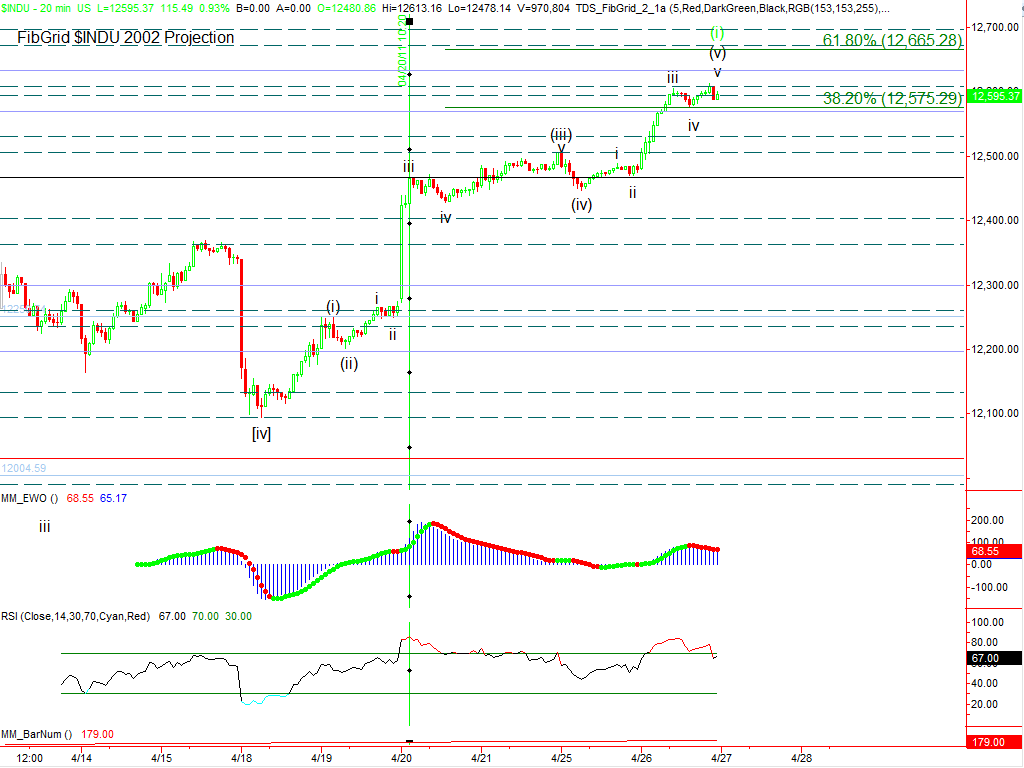Click the red MM_EWO value tag 68.55

tap(996, 551)
